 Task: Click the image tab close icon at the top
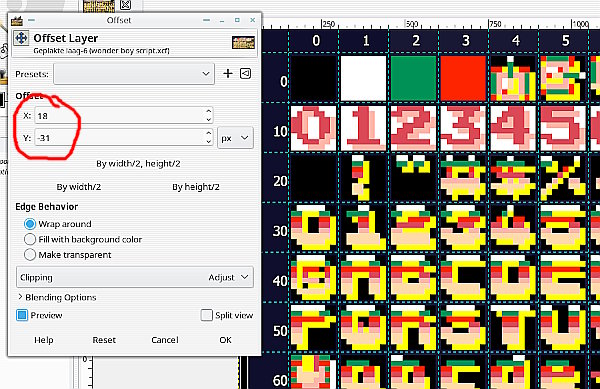click(x=126, y=5)
